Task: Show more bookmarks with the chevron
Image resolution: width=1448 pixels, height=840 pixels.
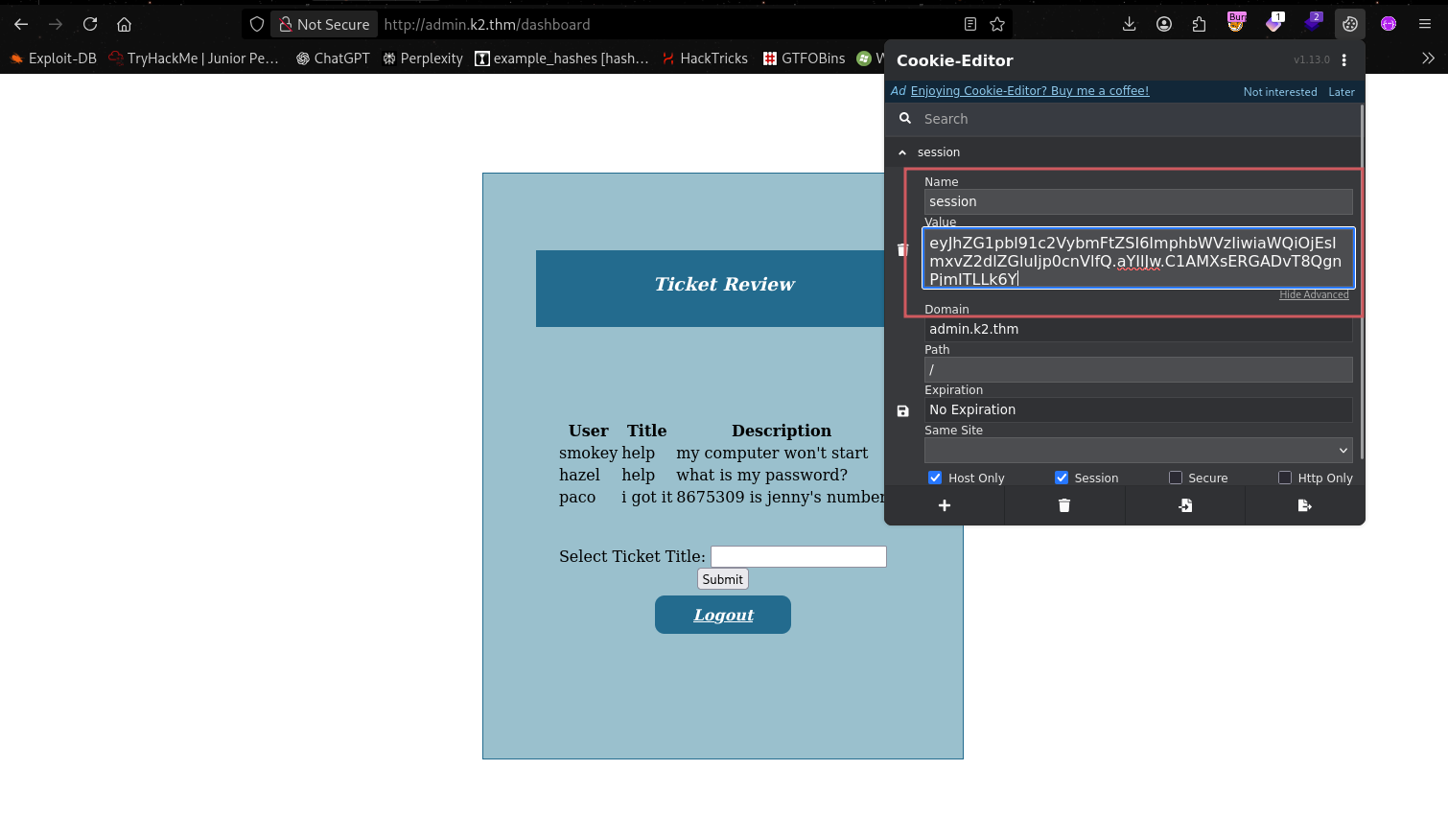Action: tap(1428, 58)
